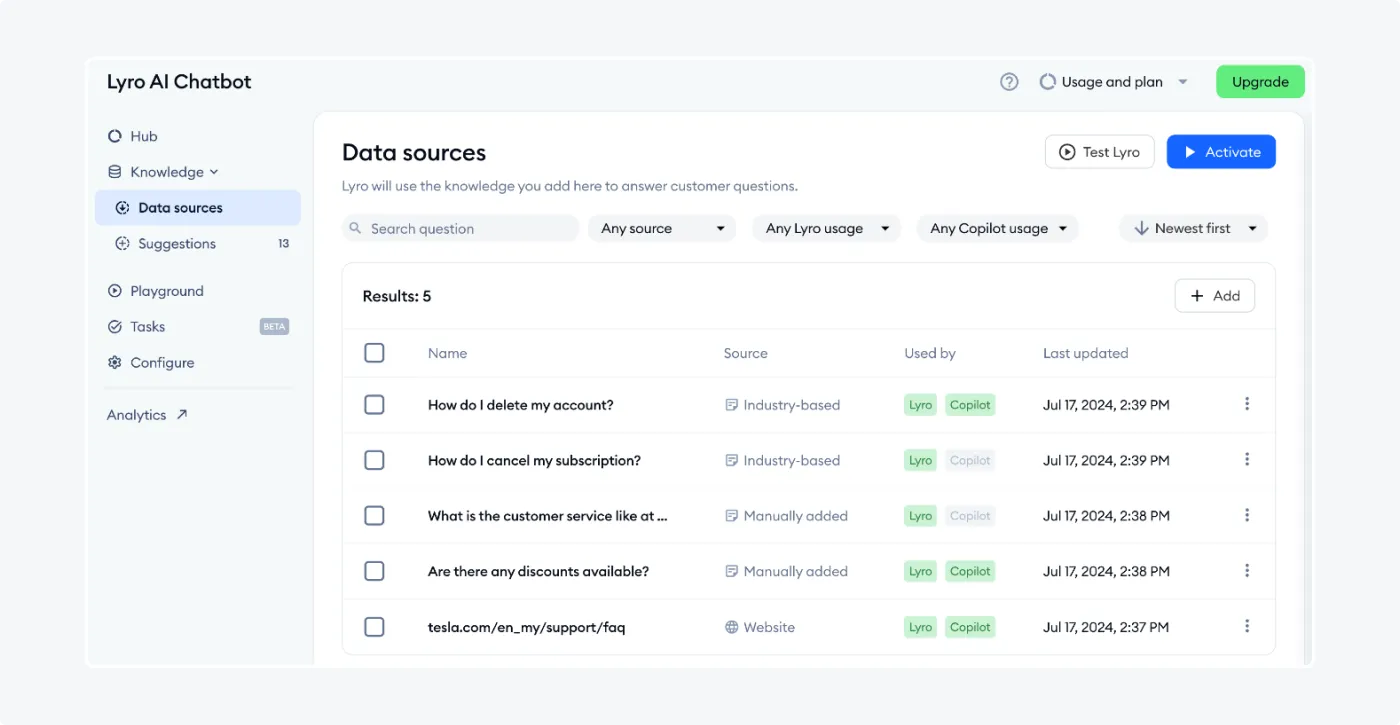Click Lyro tag in delete account row
Screen dimensions: 1400x725
click(x=921, y=405)
